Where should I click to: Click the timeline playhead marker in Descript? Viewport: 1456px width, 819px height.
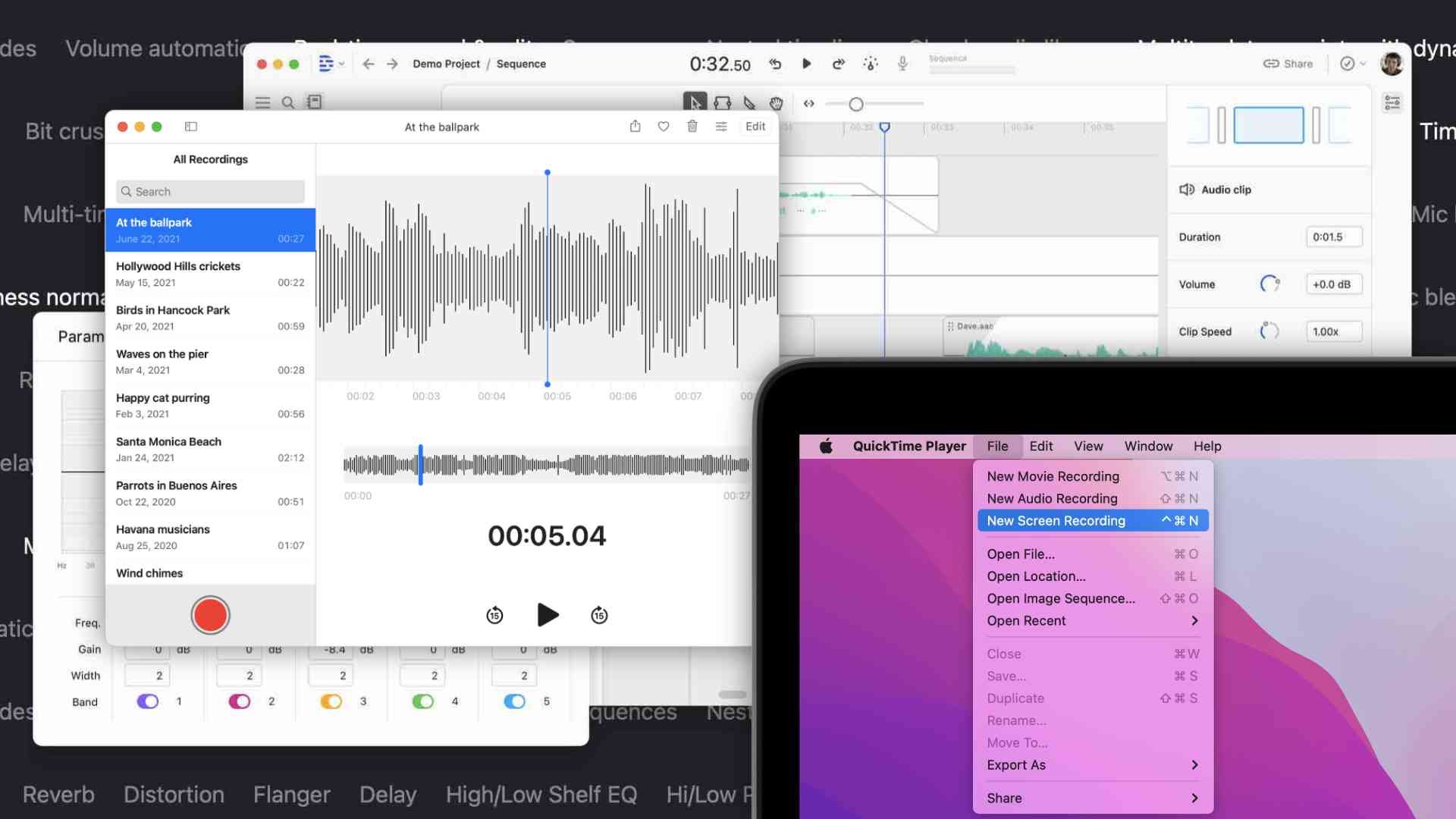coord(884,127)
